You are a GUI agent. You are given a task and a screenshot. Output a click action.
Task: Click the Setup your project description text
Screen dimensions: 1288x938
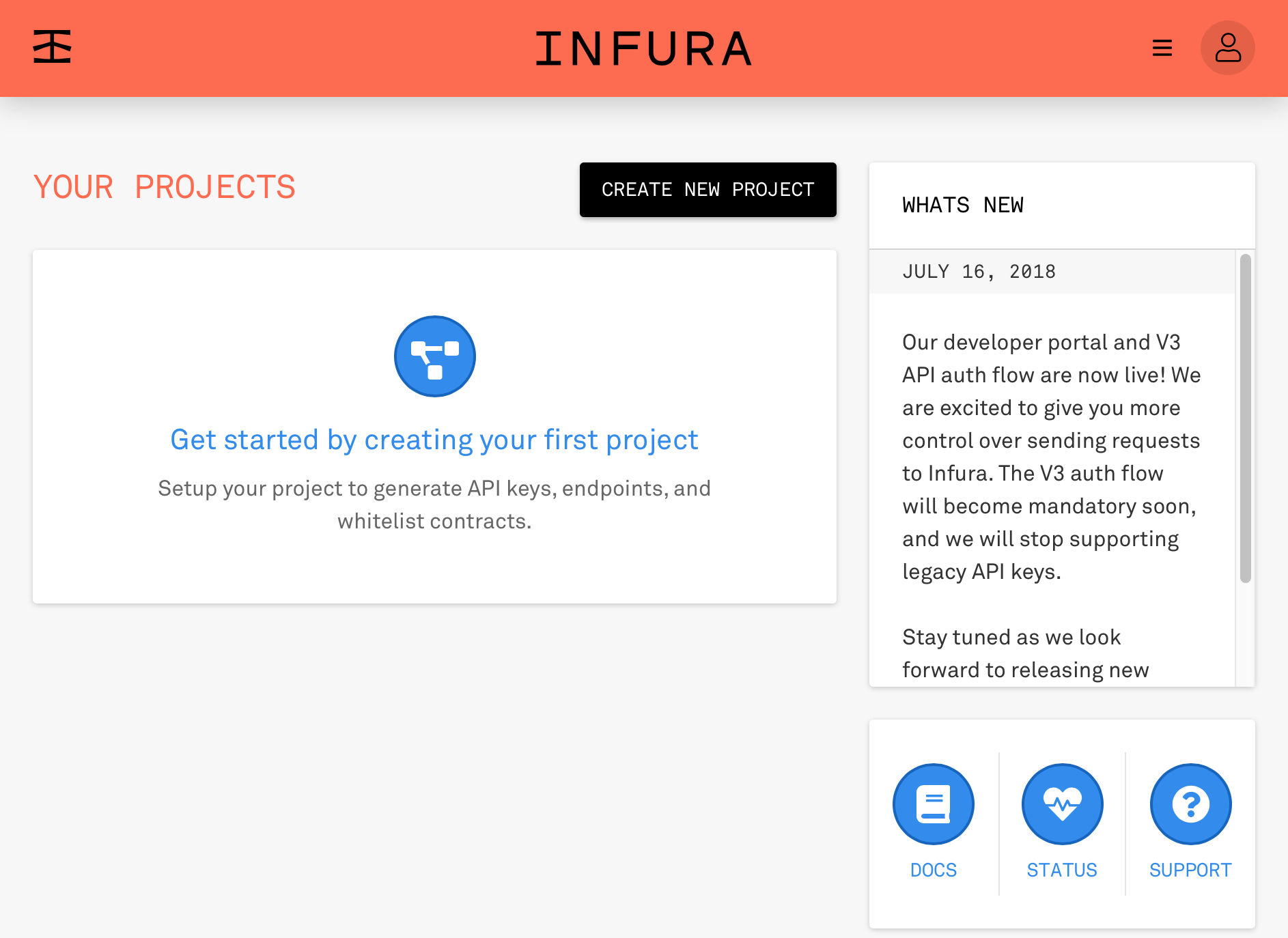pos(434,504)
